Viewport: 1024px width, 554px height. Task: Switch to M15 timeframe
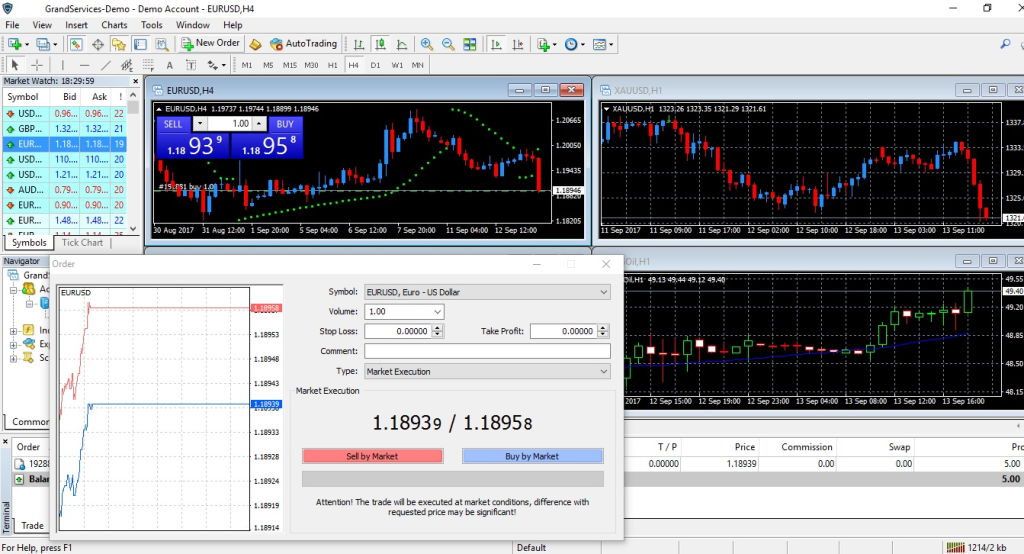click(x=290, y=65)
